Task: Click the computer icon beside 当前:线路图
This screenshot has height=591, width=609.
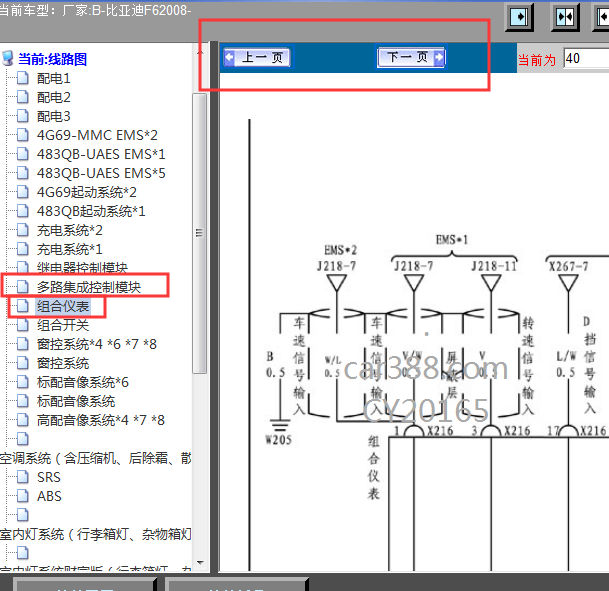Action: click(x=8, y=58)
